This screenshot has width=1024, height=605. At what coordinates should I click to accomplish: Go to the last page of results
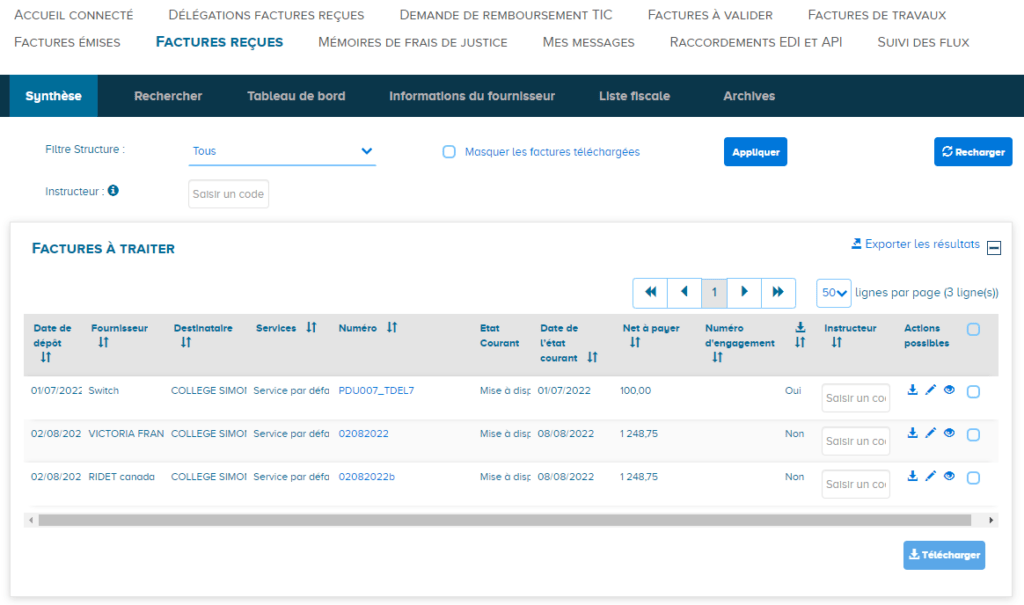777,292
